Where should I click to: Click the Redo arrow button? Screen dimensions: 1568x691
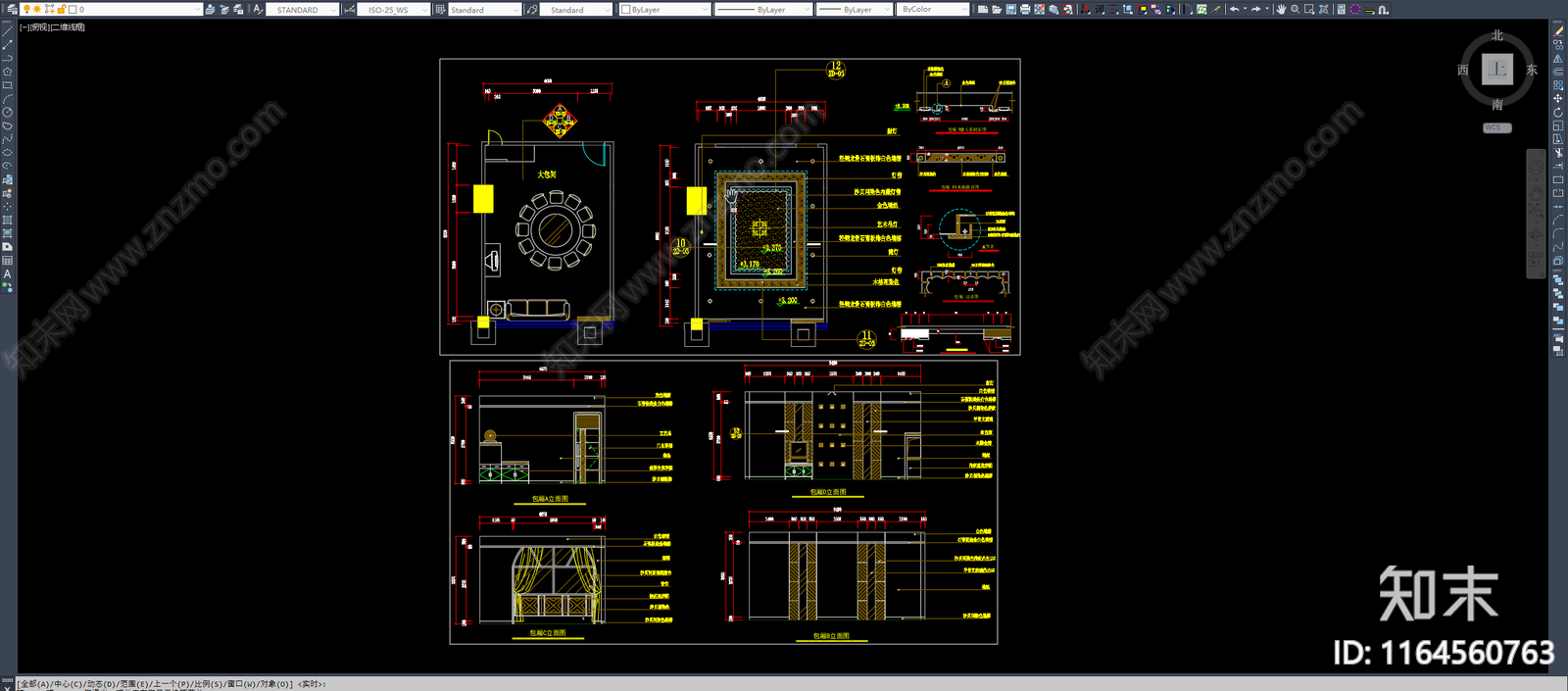pyautogui.click(x=1256, y=9)
